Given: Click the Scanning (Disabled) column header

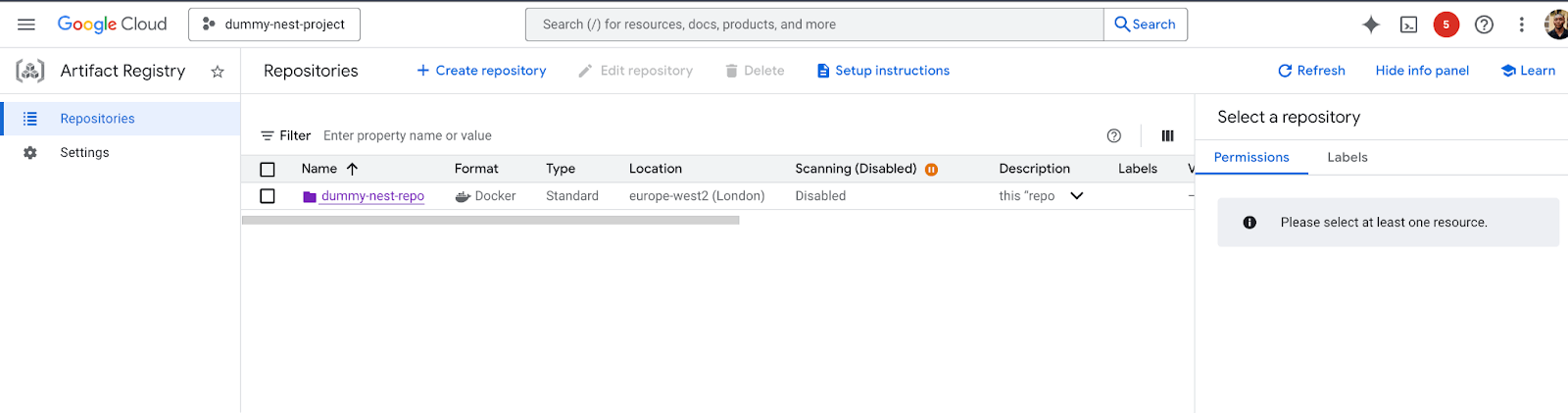Looking at the screenshot, I should pos(856,169).
